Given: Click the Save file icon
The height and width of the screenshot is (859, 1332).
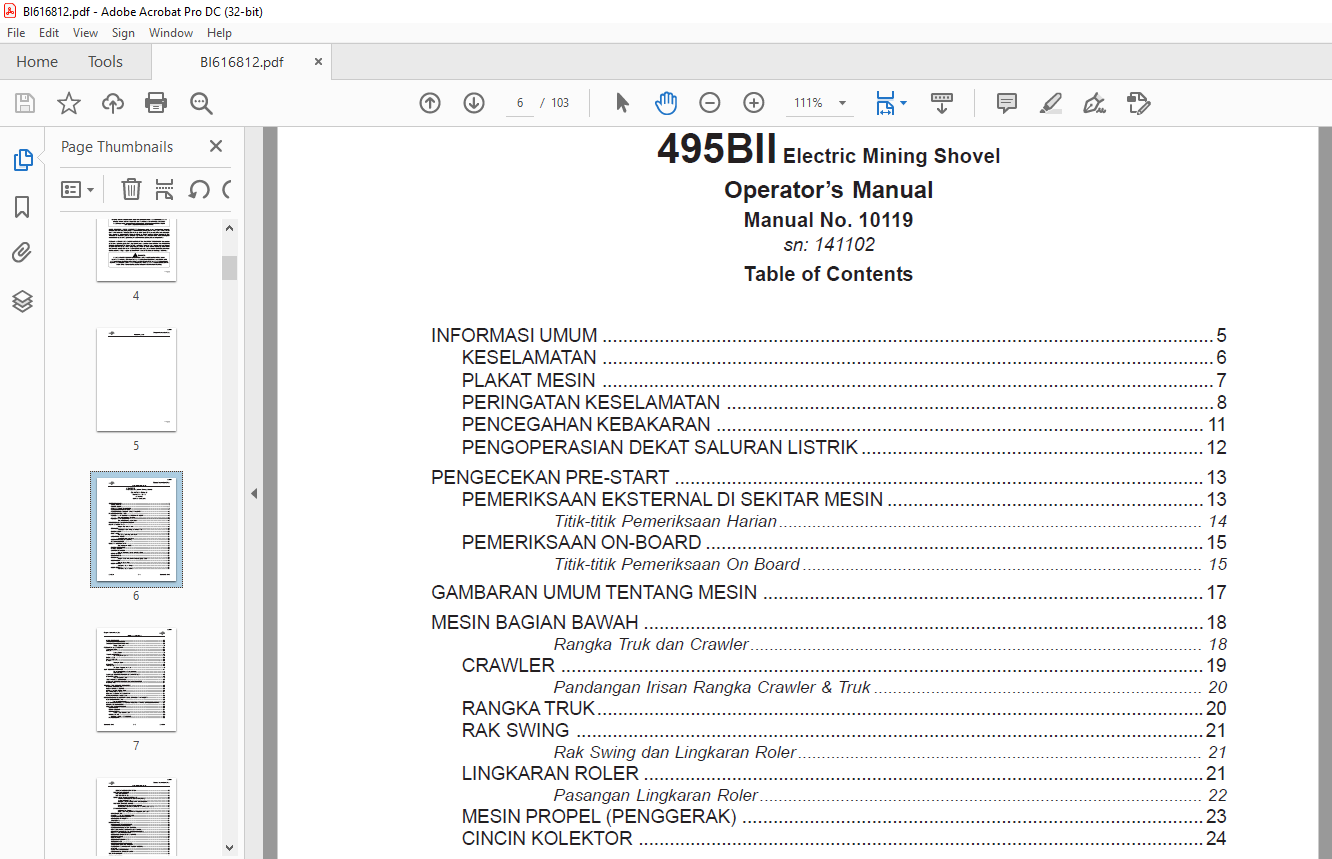Looking at the screenshot, I should coord(25,103).
